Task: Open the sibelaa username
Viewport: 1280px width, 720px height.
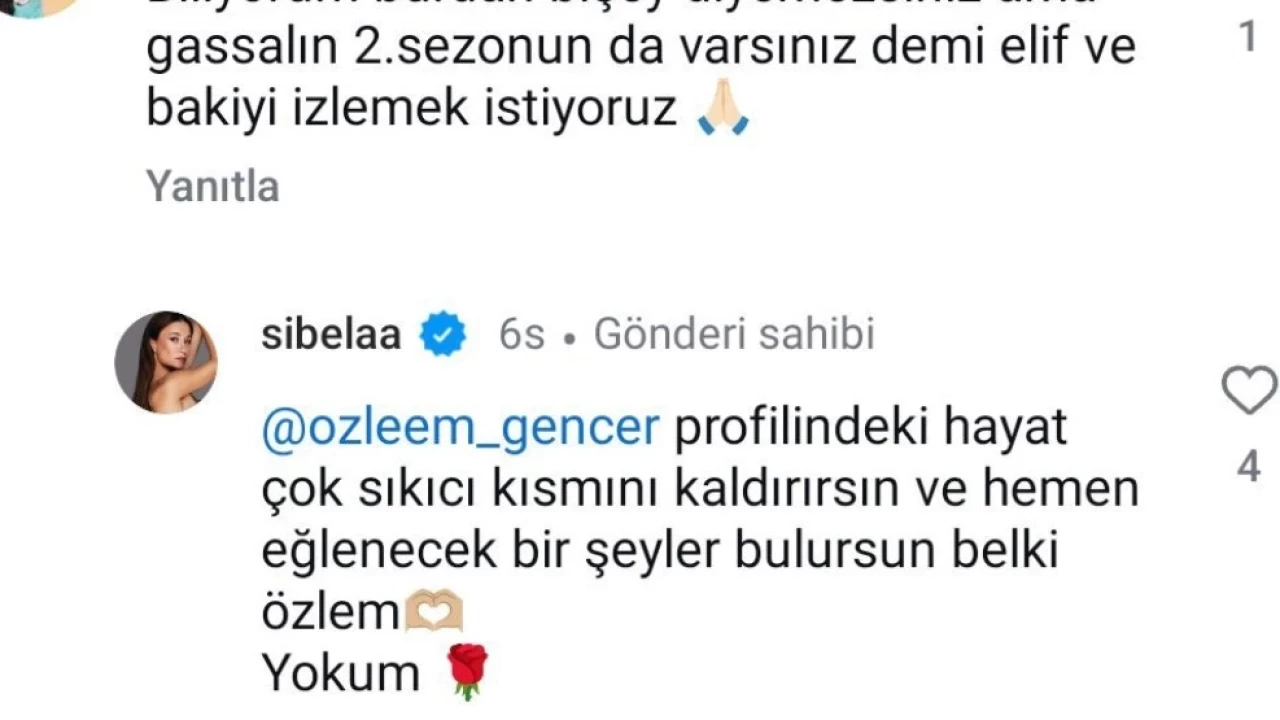Action: click(x=331, y=335)
